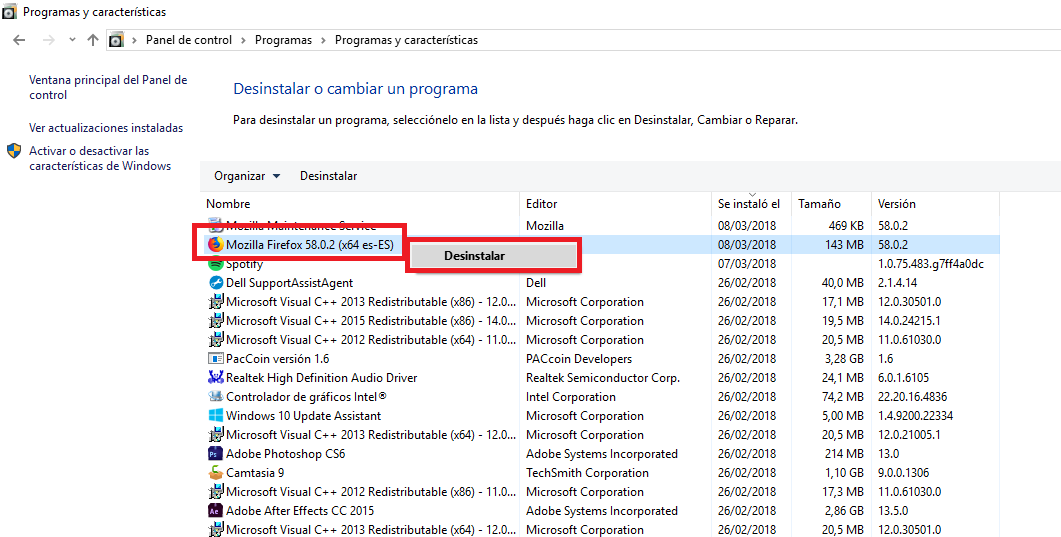Select the Dell SupportAssistAgent row
1061x537 pixels.
point(601,283)
